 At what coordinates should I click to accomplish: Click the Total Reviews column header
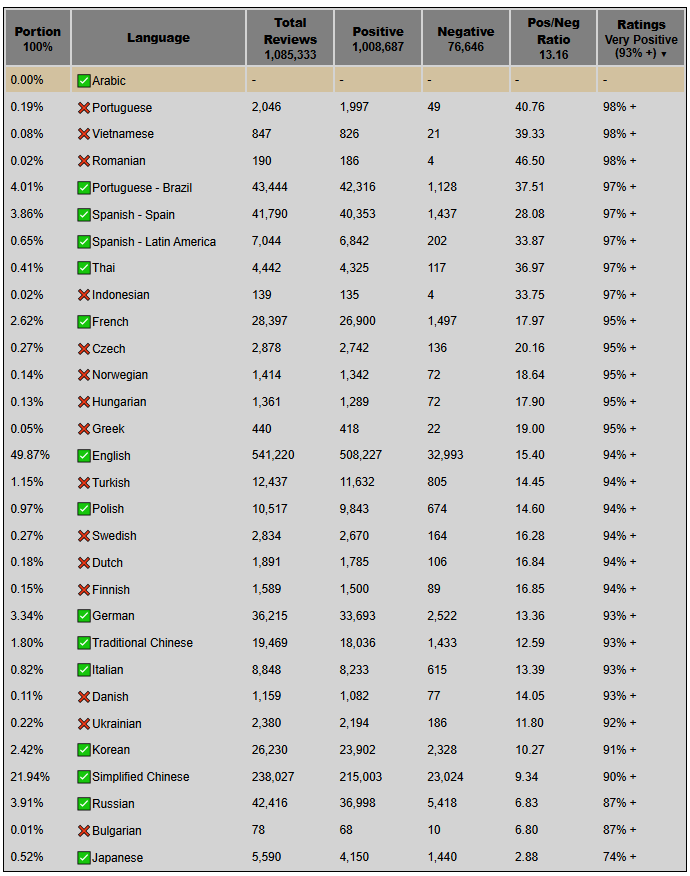[290, 38]
